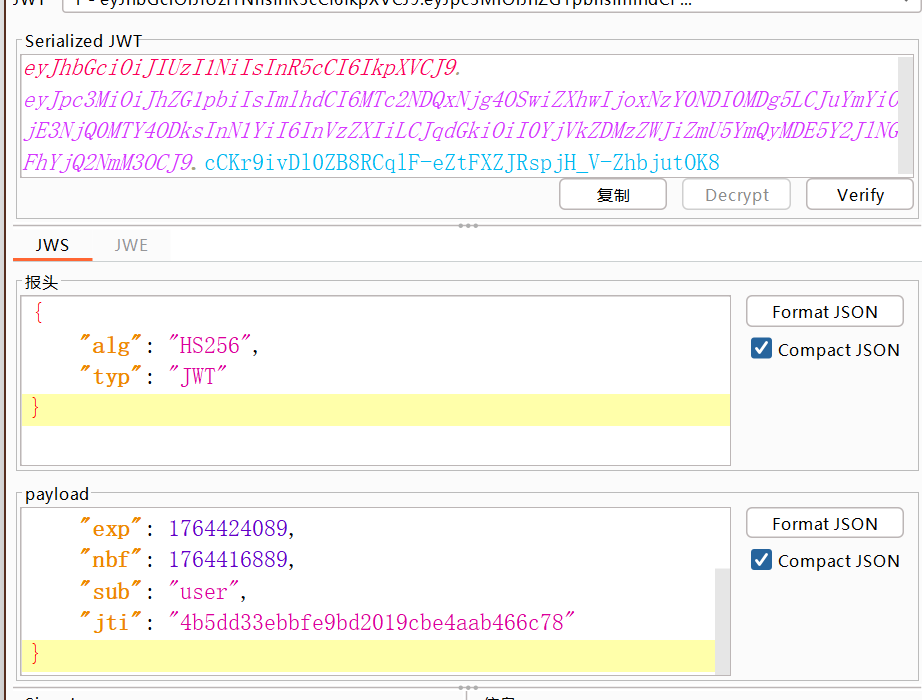The image size is (922, 700).
Task: Click the Decrypt button
Action: [736, 195]
